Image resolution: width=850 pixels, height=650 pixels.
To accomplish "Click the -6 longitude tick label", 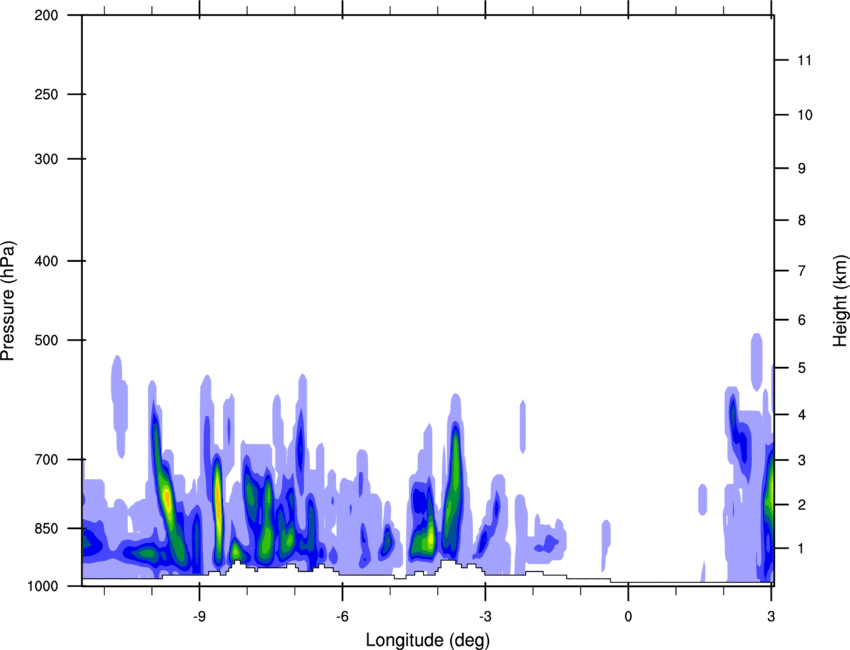I will (342, 617).
